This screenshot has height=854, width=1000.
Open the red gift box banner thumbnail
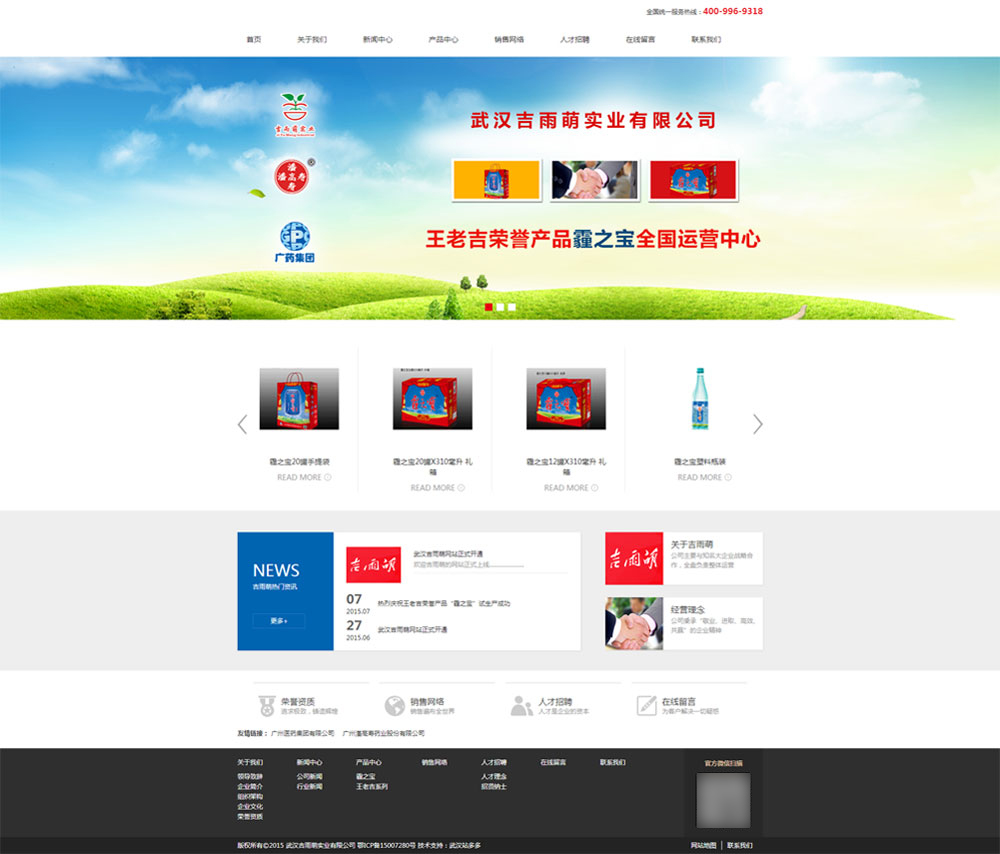tap(693, 180)
